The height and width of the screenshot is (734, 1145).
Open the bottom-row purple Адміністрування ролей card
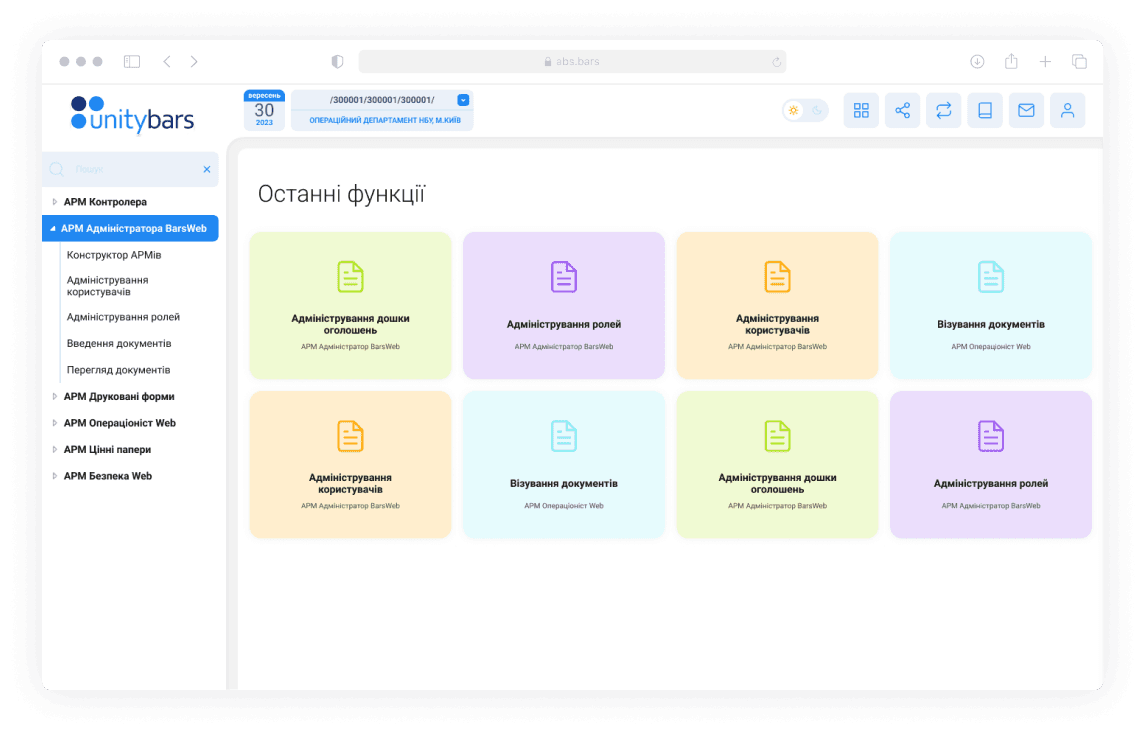pyautogui.click(x=990, y=464)
